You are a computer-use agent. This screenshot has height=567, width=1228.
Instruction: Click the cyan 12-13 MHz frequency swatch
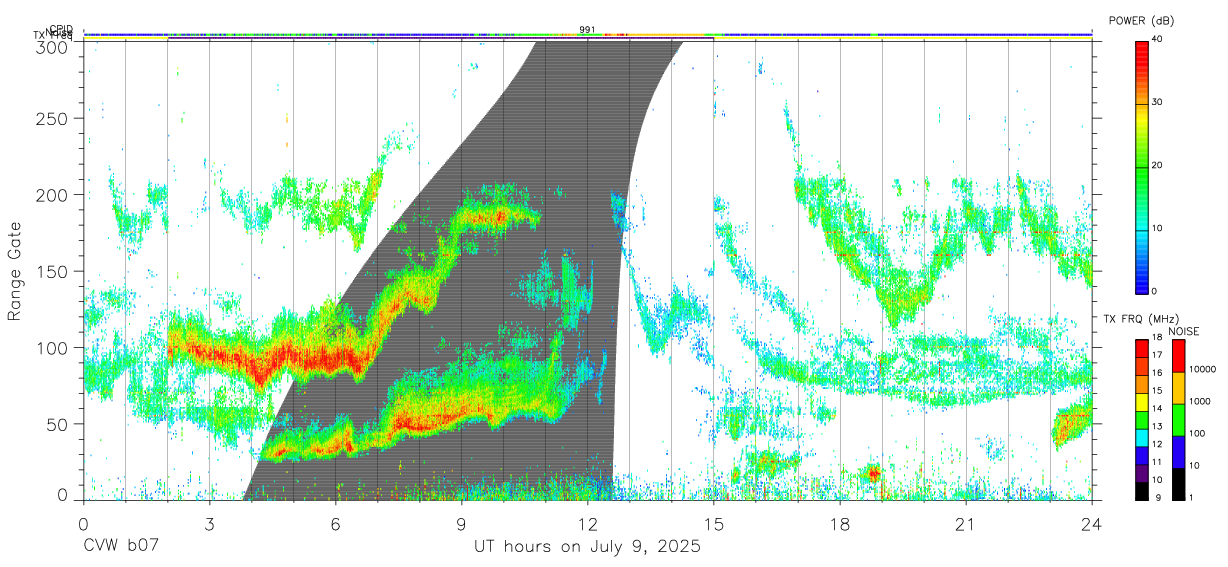coord(1141,437)
